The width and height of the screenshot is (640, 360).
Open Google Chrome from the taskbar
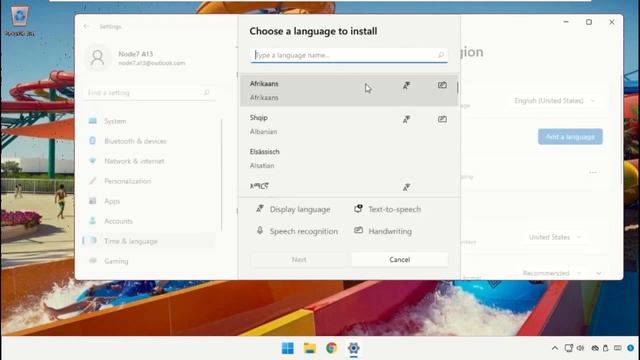(x=331, y=348)
